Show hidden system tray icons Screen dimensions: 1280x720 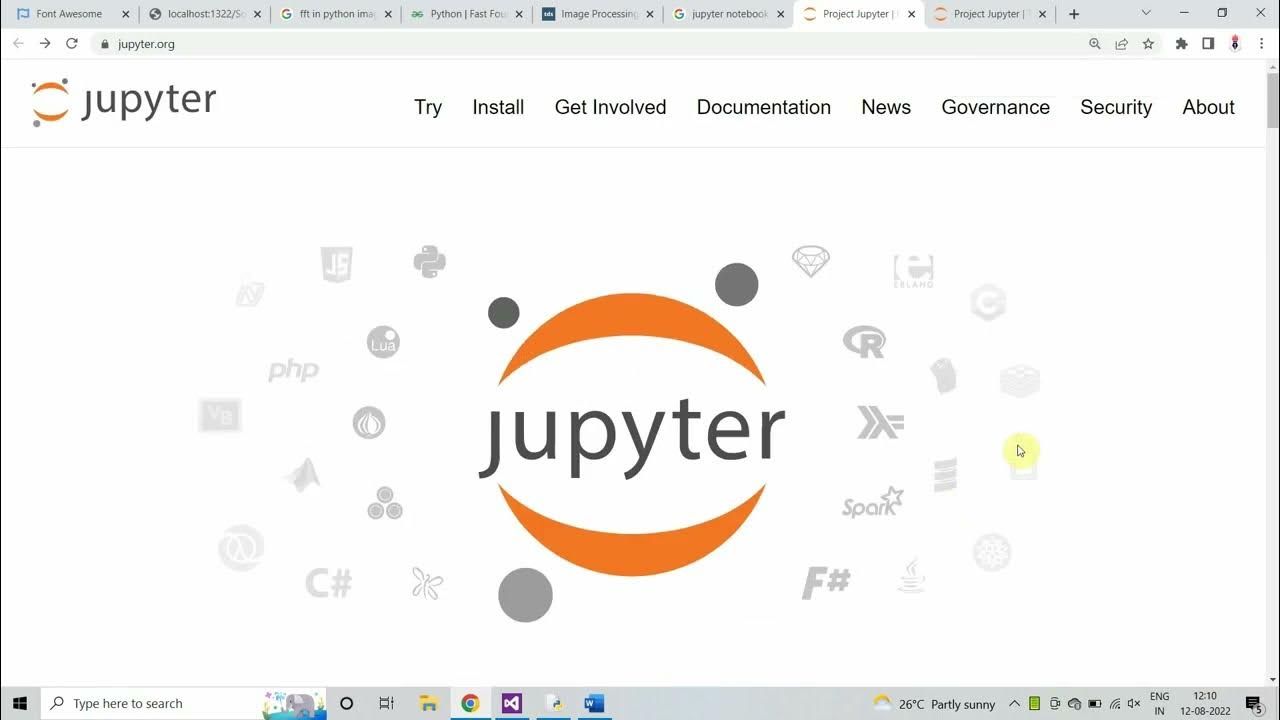coord(1014,704)
